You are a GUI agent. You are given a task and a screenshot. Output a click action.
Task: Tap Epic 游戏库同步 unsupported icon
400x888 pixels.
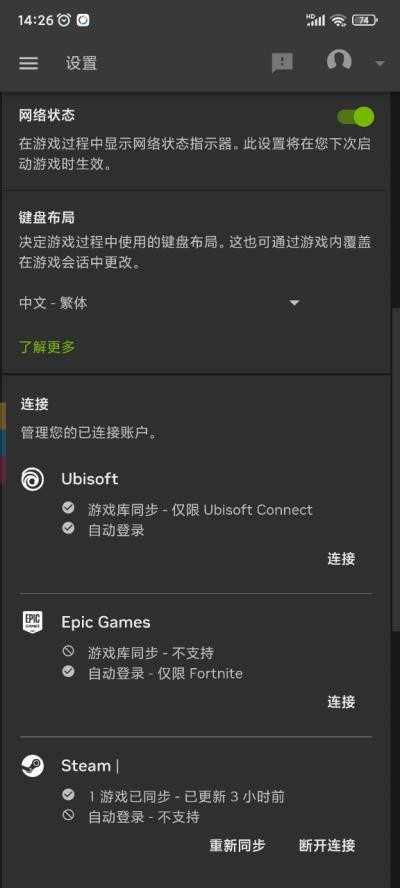pos(69,651)
